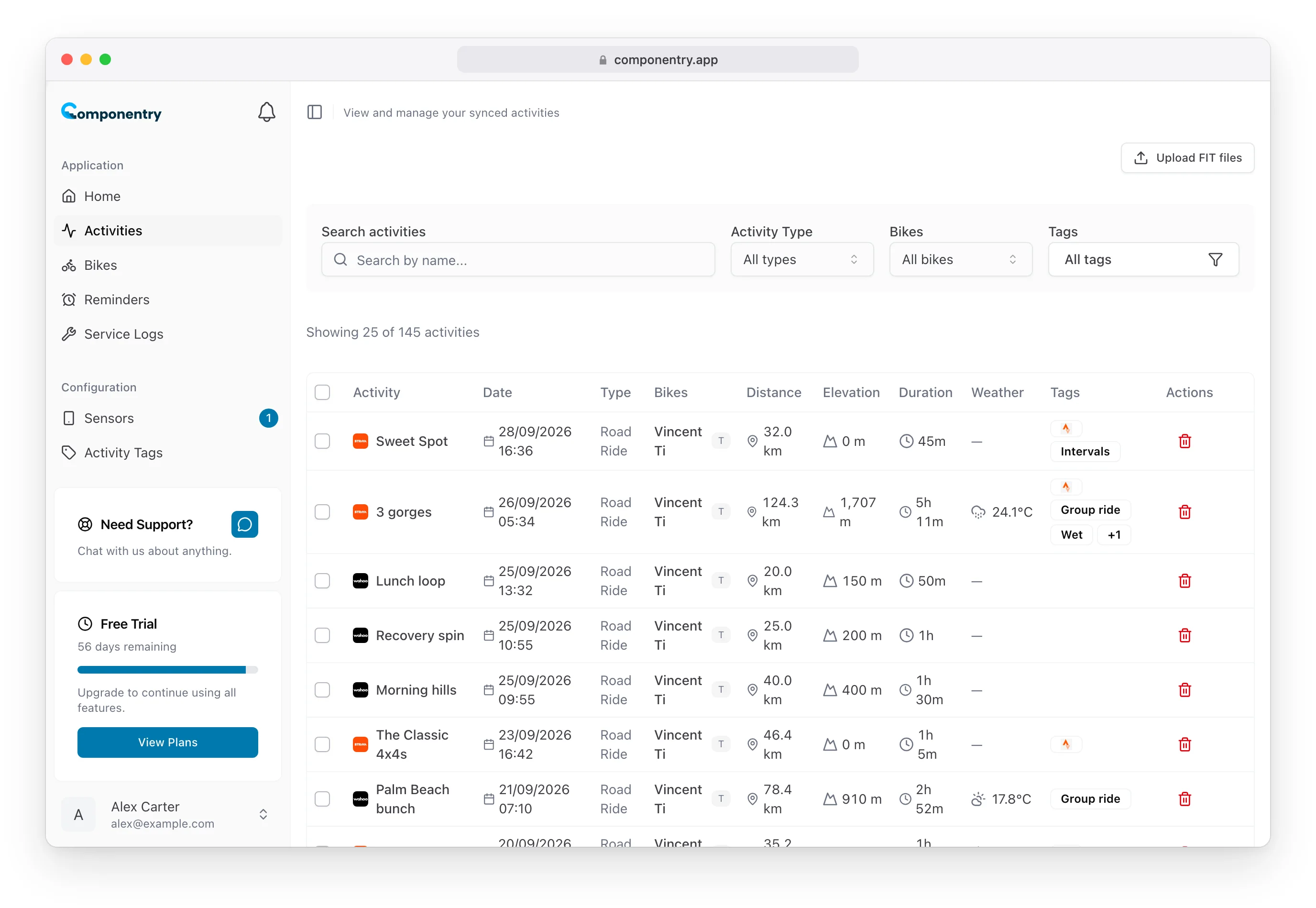The image size is (1316, 908).
Task: Delete The Classic 4x4s activity
Action: click(x=1184, y=744)
